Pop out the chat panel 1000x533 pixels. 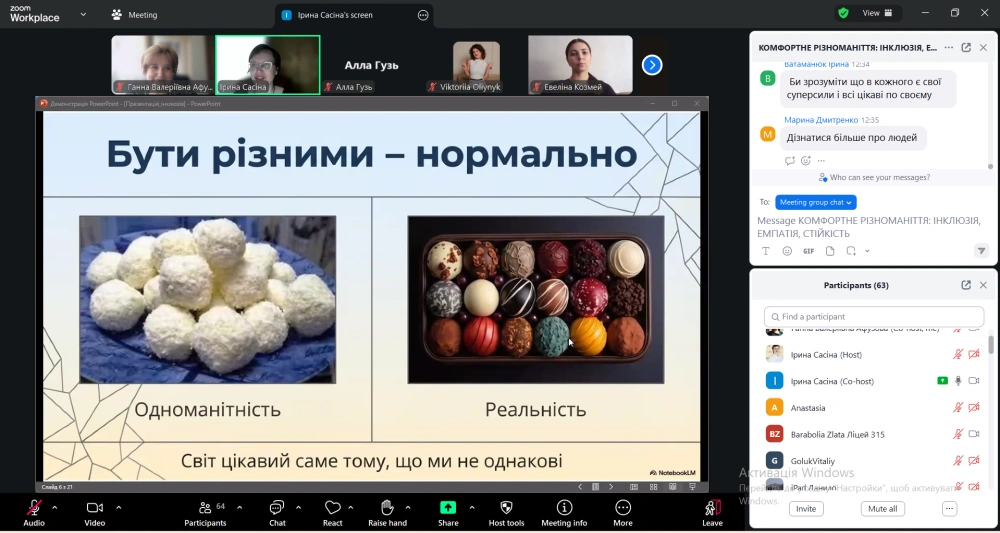(x=966, y=47)
